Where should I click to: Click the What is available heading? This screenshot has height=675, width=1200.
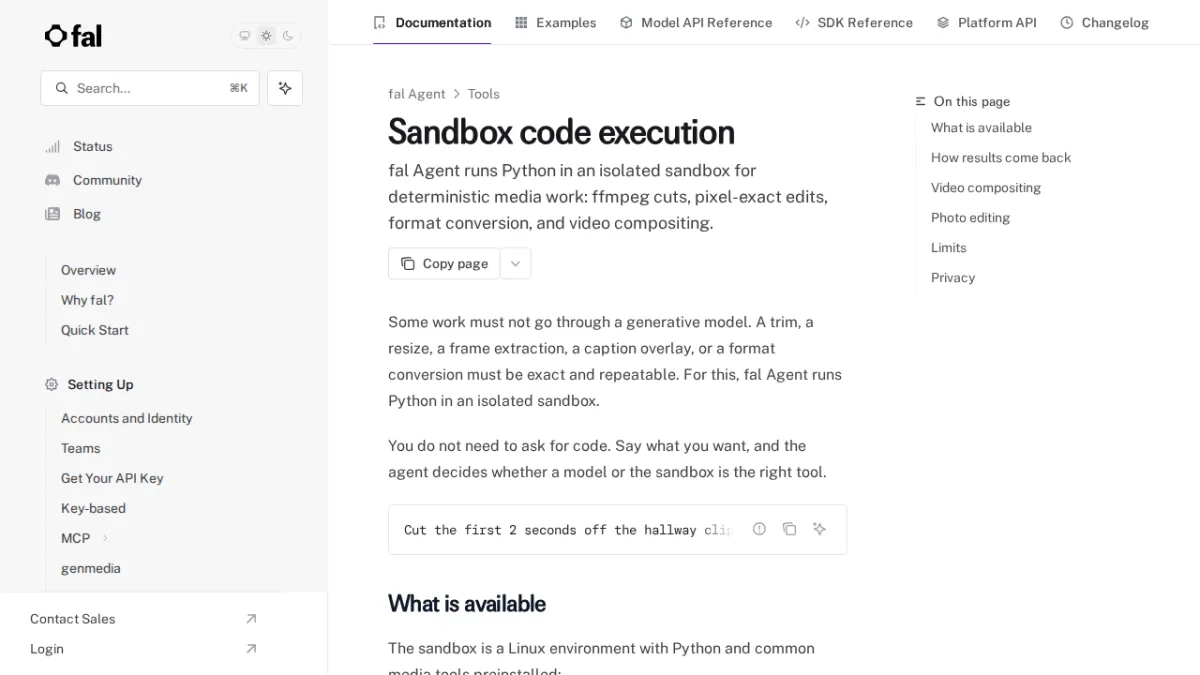[x=467, y=604]
